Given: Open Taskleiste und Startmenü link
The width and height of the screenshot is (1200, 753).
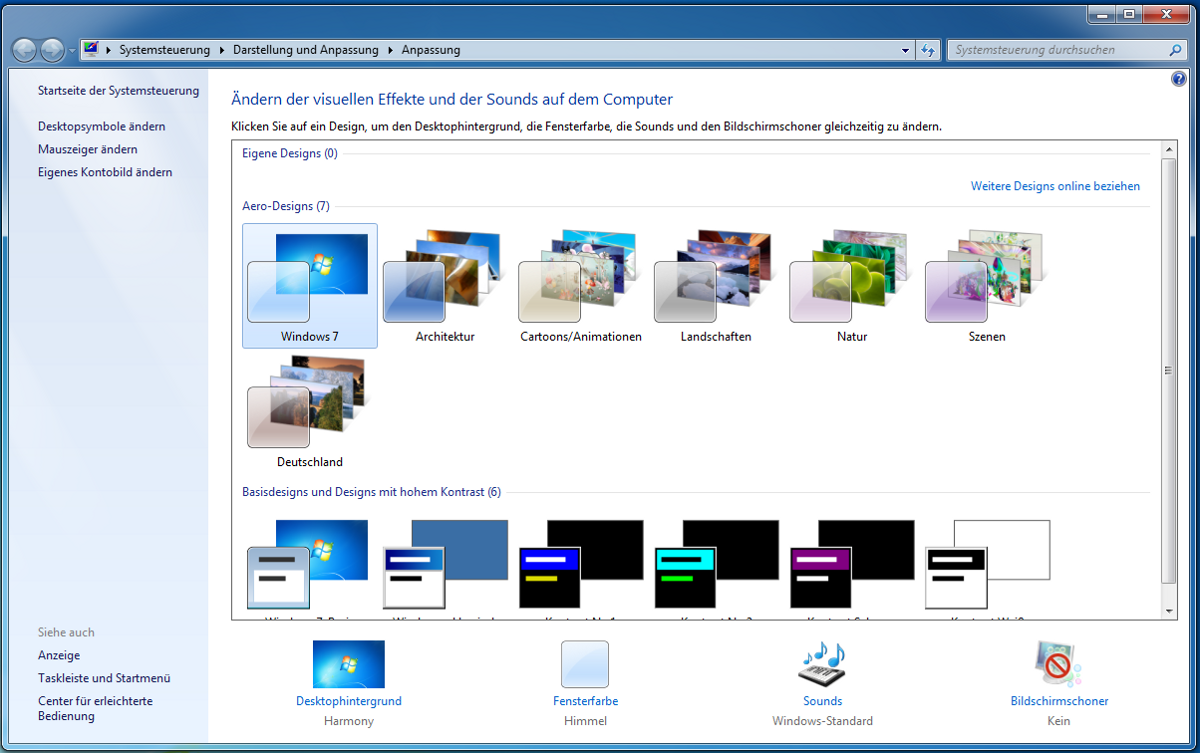Looking at the screenshot, I should pos(104,678).
